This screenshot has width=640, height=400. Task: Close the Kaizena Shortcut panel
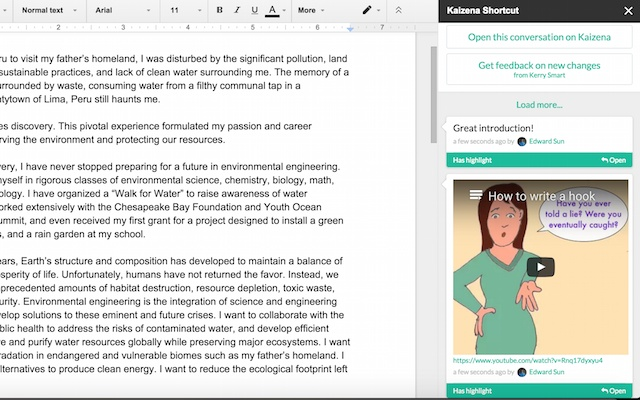click(x=628, y=11)
